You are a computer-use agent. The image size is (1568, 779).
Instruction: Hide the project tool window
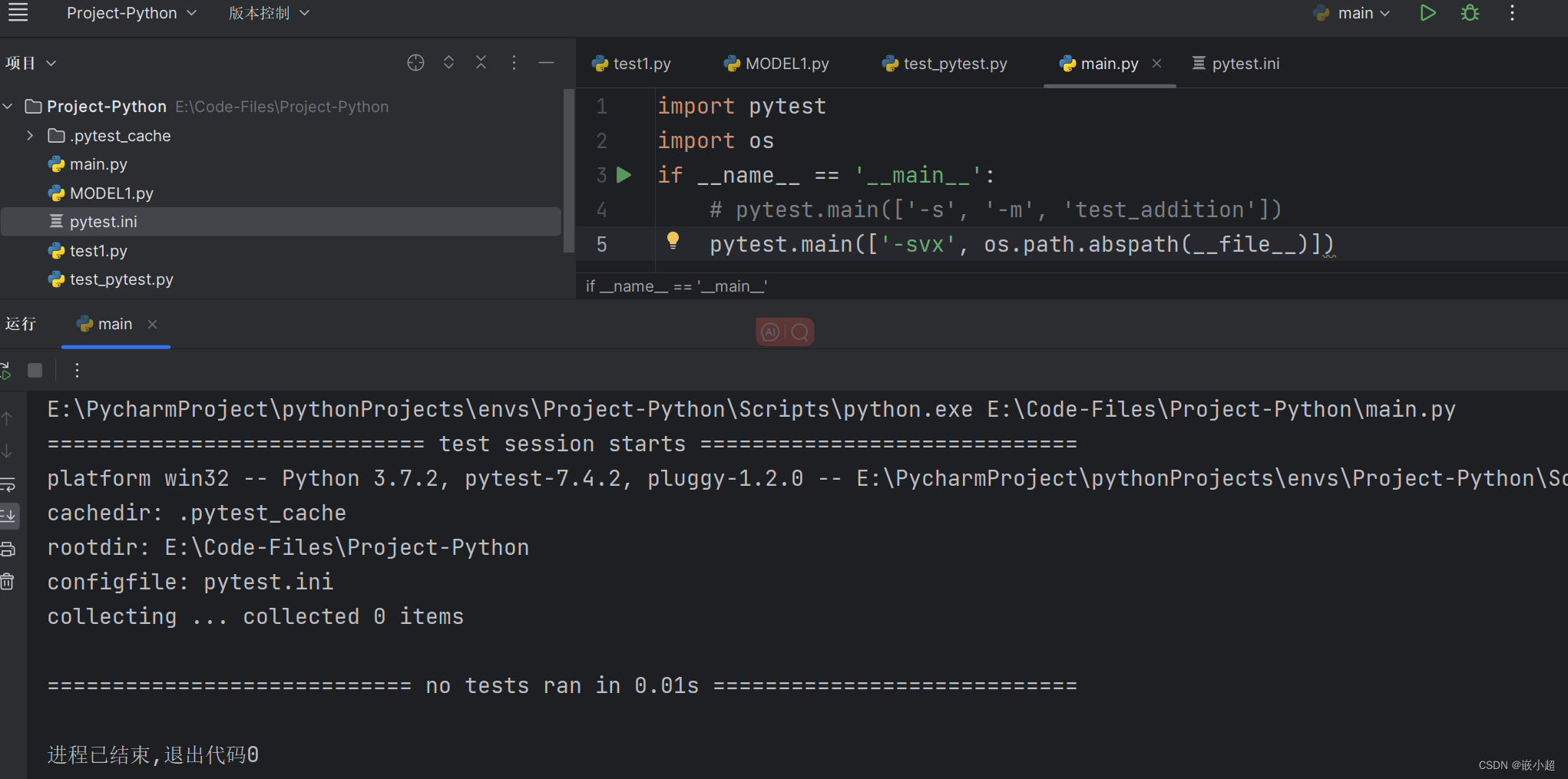coord(547,63)
